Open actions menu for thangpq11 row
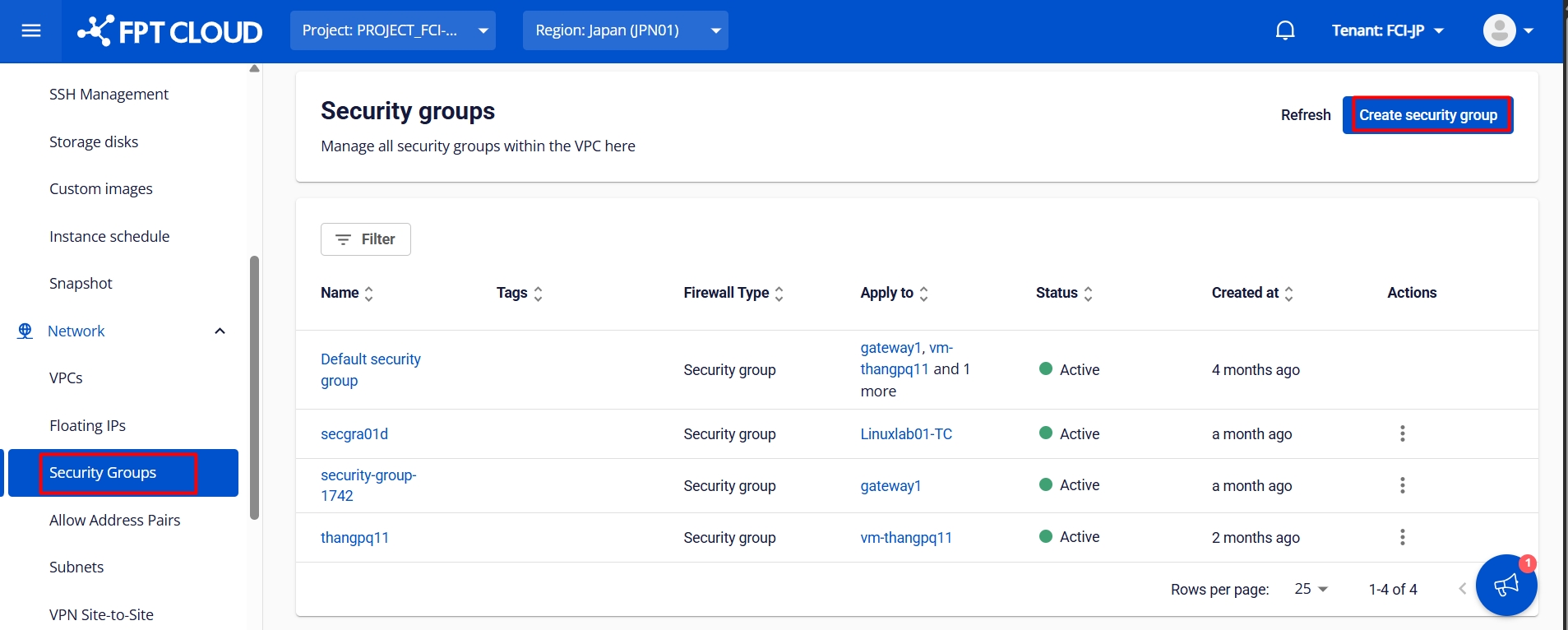This screenshot has width=1568, height=630. pos(1402,537)
